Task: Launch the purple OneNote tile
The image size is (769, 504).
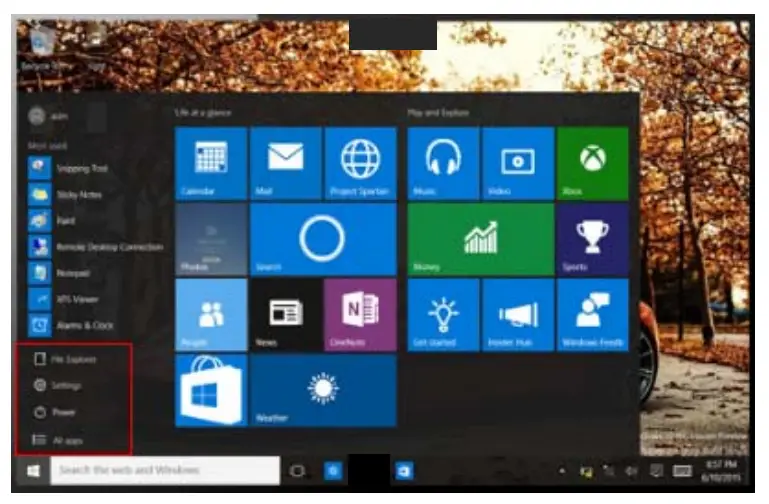Action: coord(360,315)
